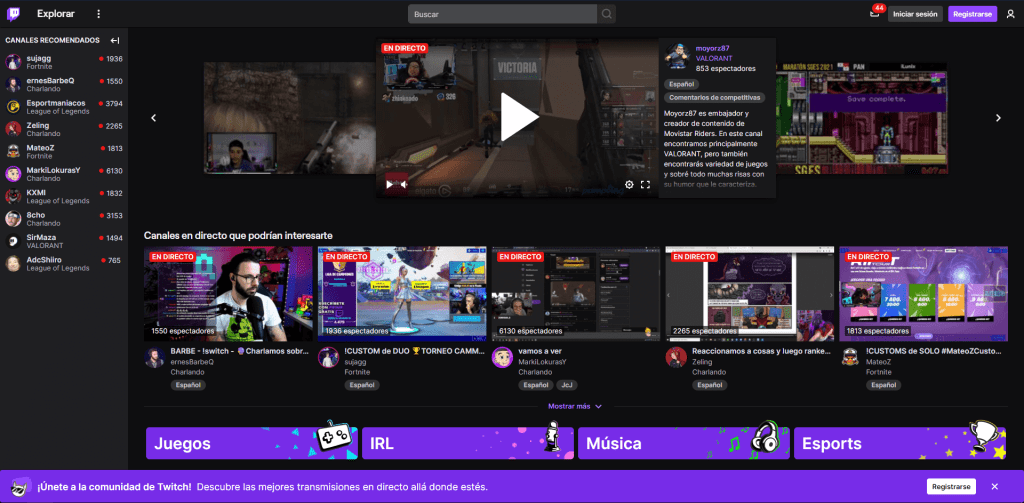Open Zeling avatar below Reaccionamos stream

676,357
